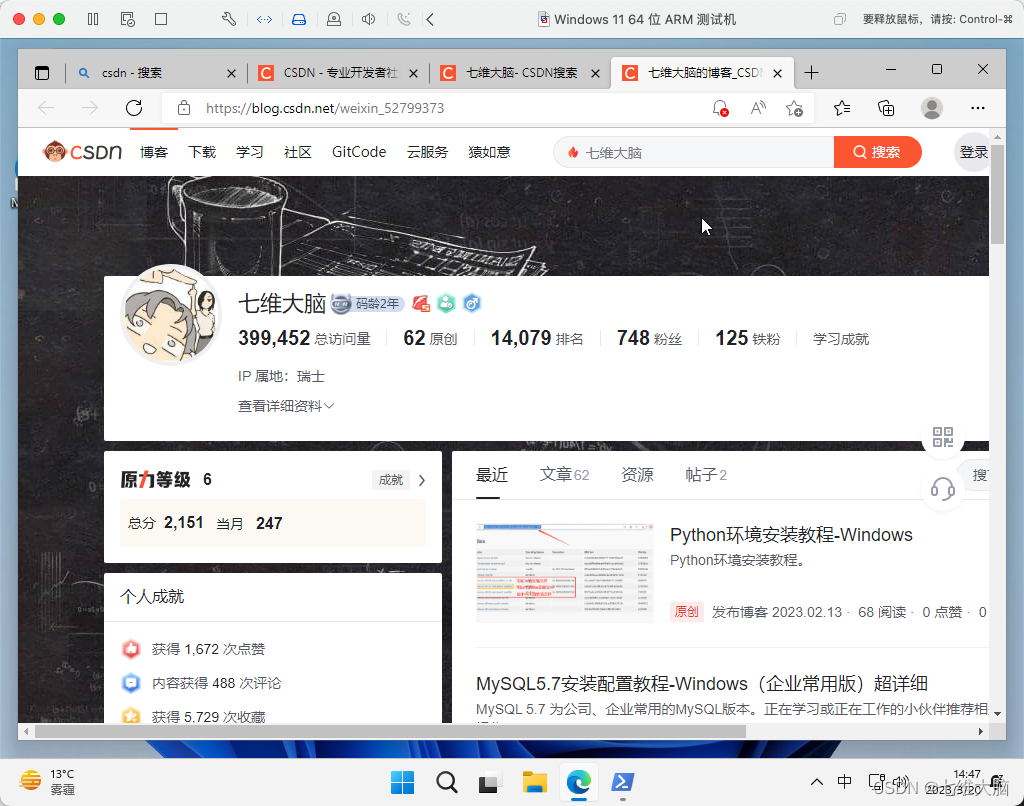Open 学习 in CSDN navigation
Screen dimensions: 1024x806
tap(250, 152)
